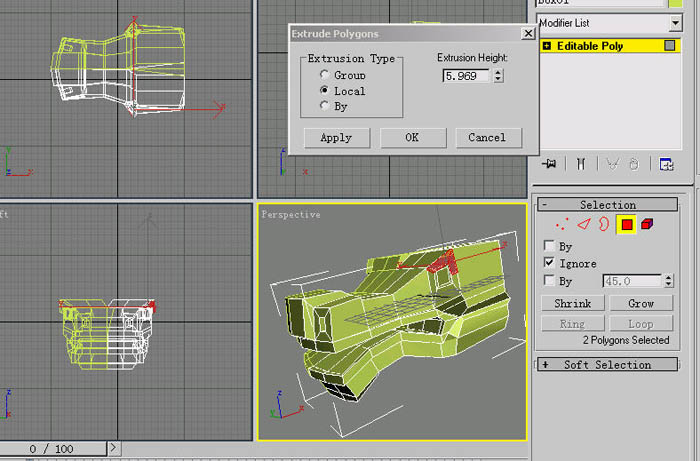
Task: Click Apply in Extrude Polygons dialog
Action: click(337, 138)
